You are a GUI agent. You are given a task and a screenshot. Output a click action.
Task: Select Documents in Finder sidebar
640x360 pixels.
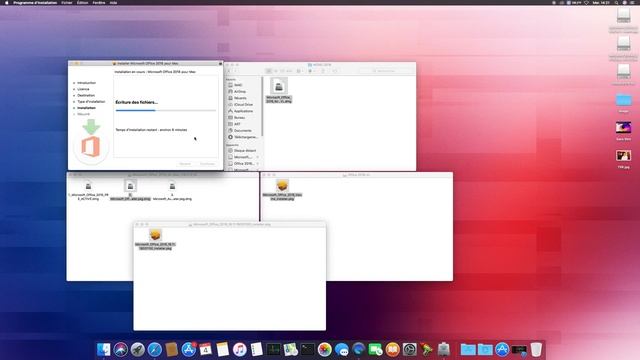click(242, 131)
